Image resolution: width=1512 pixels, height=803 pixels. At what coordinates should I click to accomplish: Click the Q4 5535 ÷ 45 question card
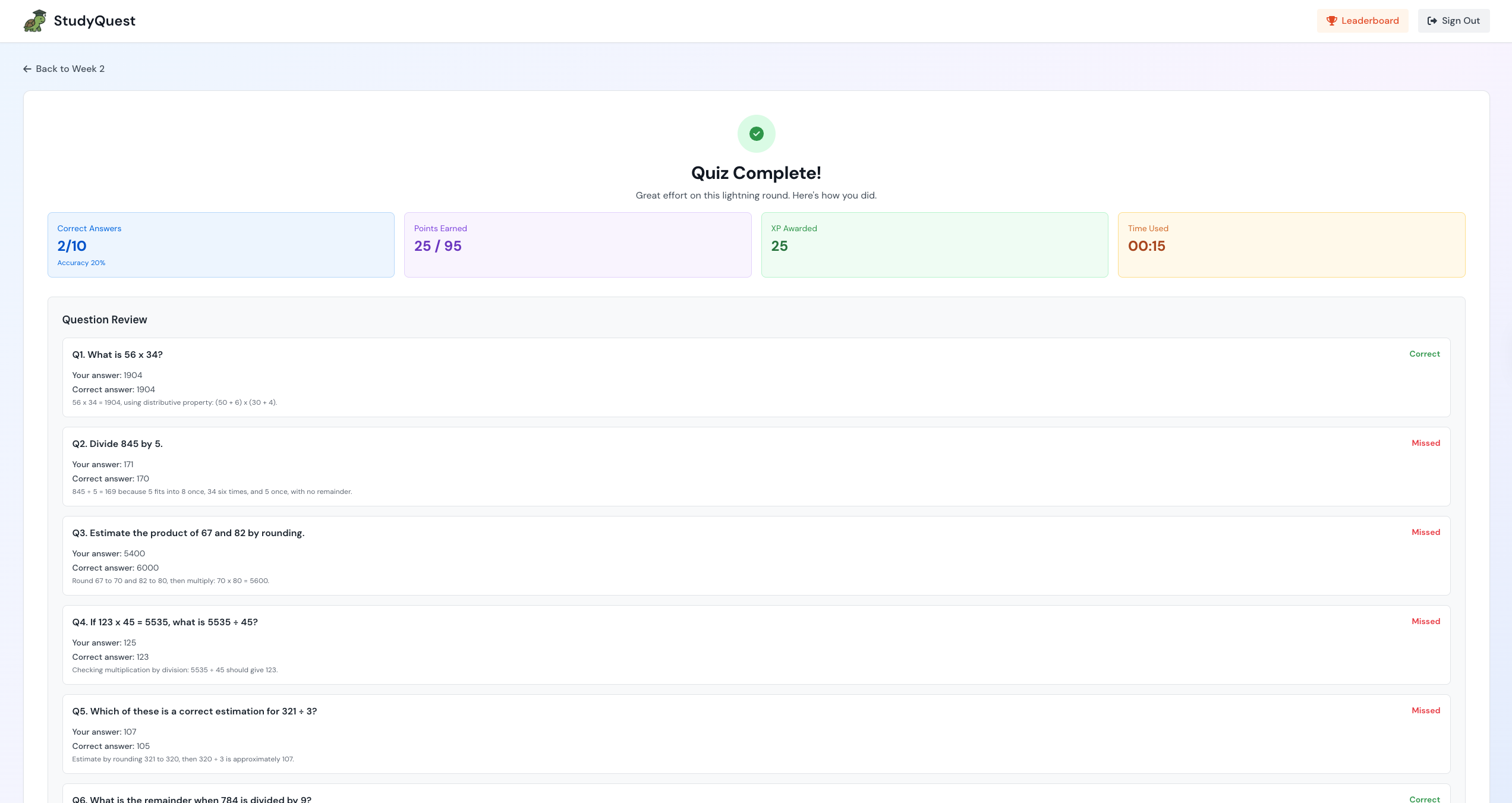tap(756, 645)
